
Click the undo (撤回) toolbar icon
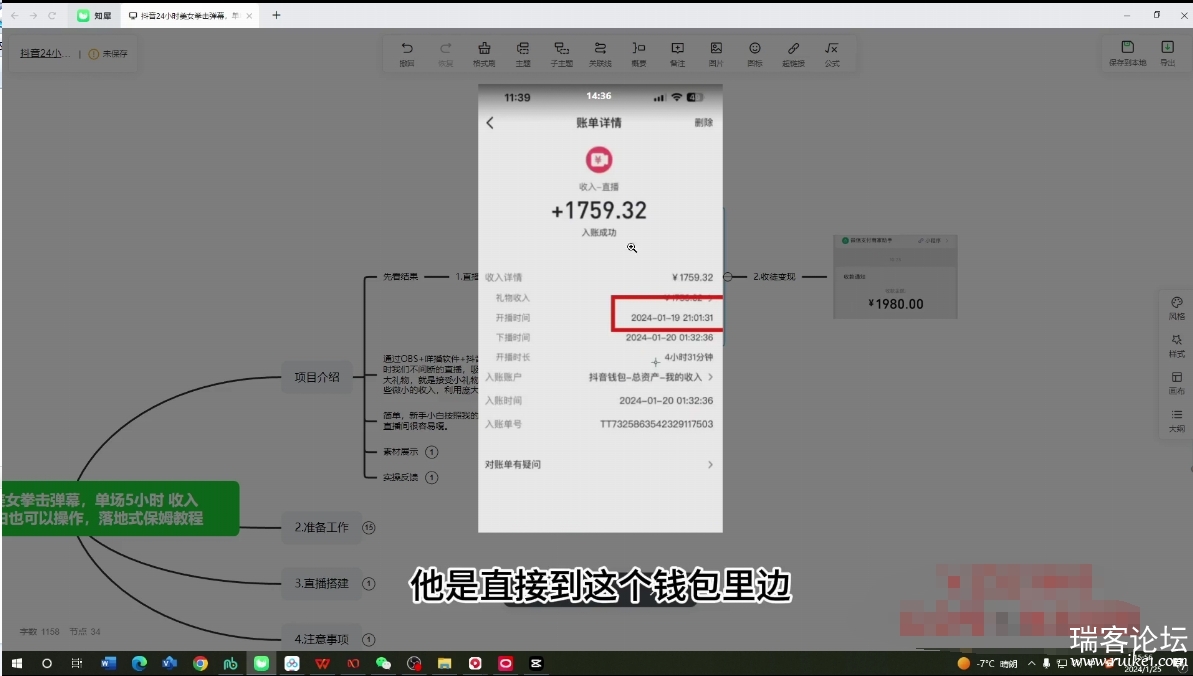[407, 53]
